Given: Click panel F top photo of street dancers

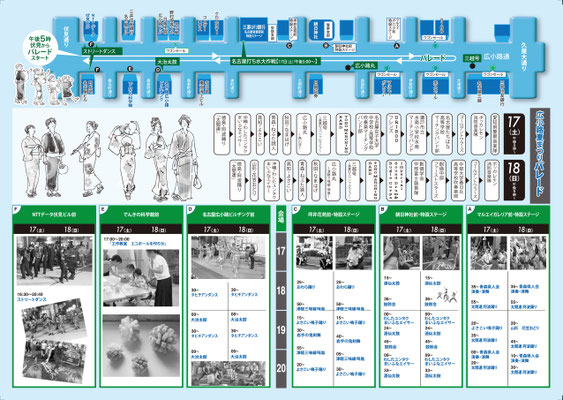Looking at the screenshot, I should coord(54,261).
